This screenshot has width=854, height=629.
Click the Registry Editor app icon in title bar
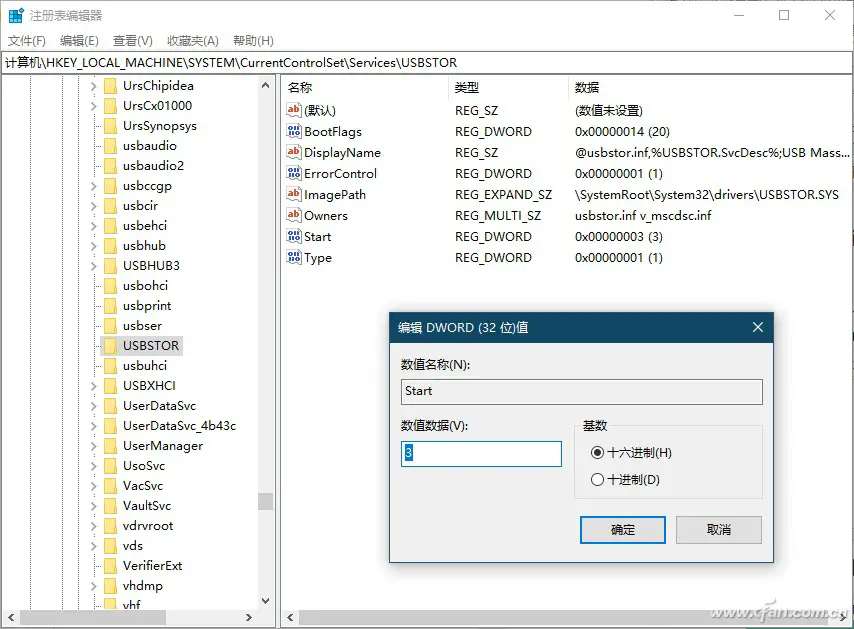16,15
